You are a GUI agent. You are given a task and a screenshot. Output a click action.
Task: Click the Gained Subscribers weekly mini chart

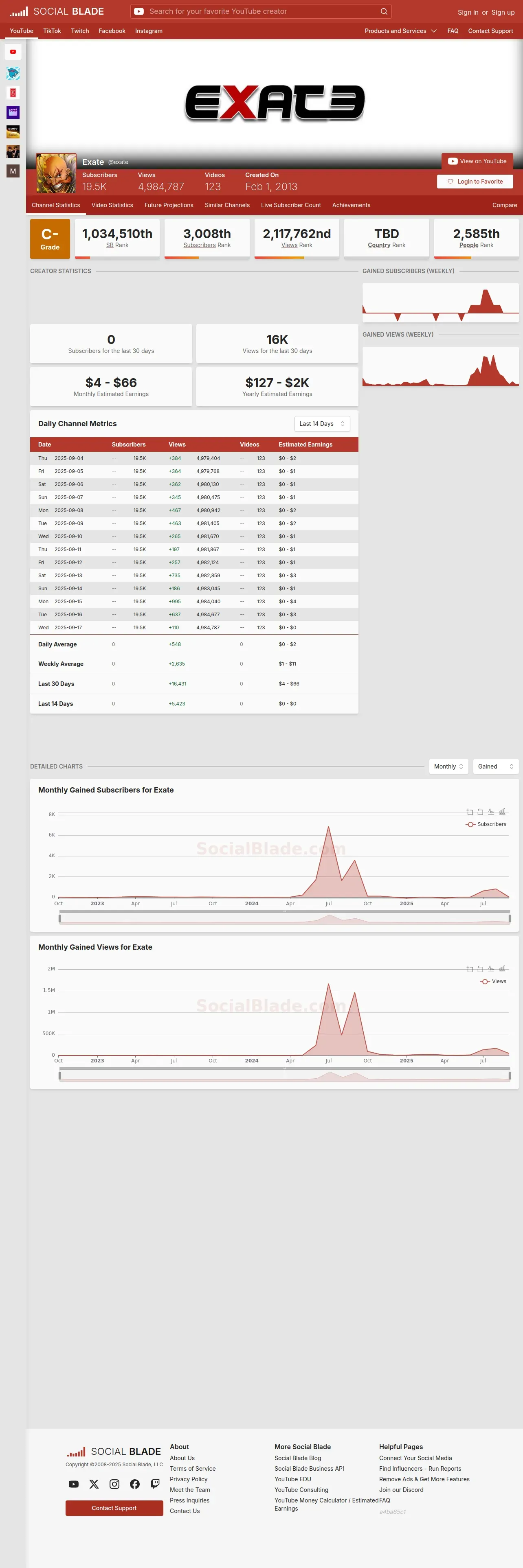coord(441,303)
